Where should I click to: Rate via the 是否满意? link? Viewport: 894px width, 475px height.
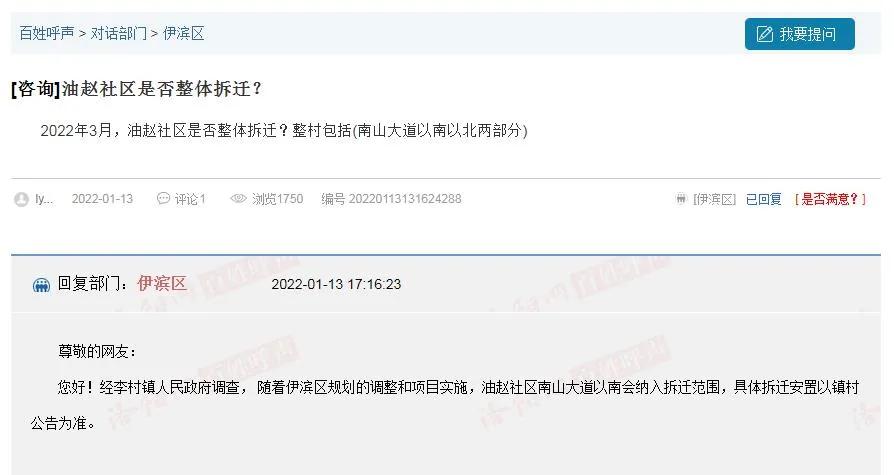click(830, 199)
